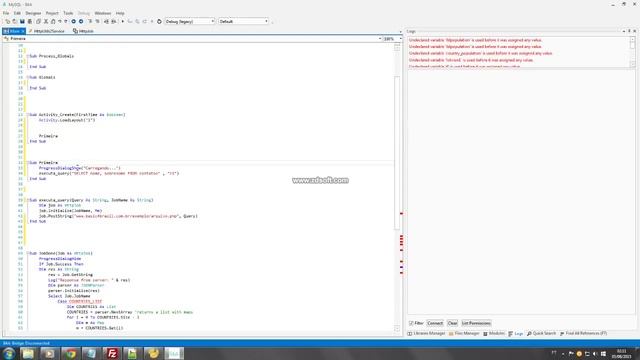The height and width of the screenshot is (360, 640).
Task: Click the Undo arrow icon
Action: [60, 21]
